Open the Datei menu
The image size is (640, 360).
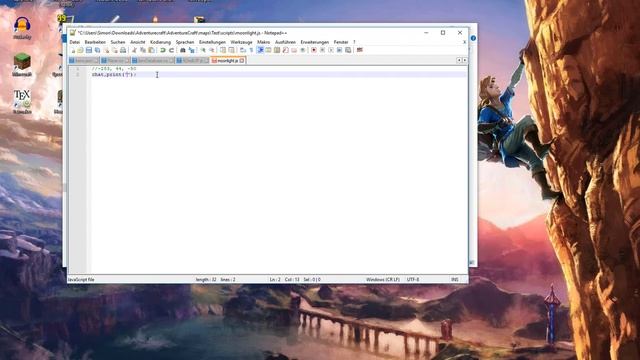[x=74, y=42]
